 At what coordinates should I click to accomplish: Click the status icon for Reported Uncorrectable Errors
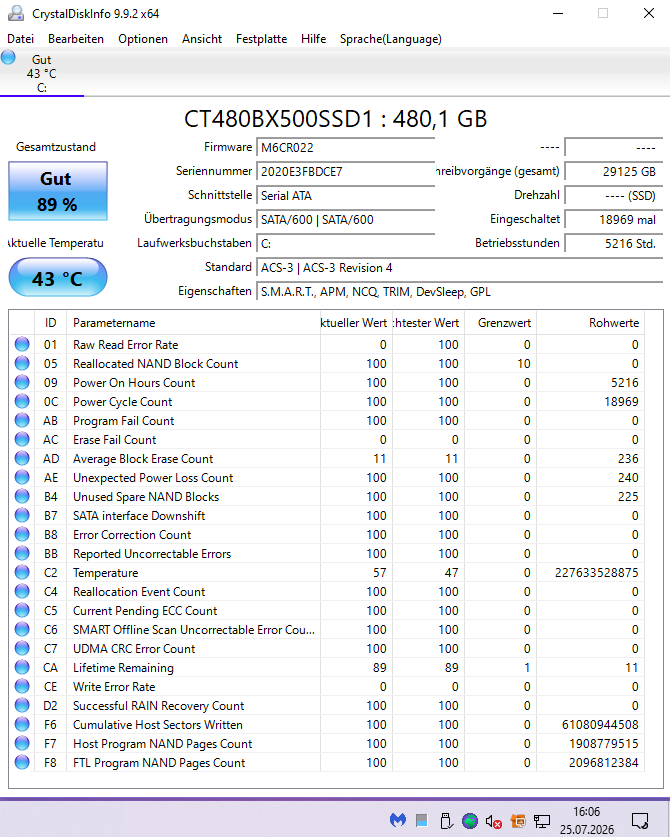tap(22, 554)
